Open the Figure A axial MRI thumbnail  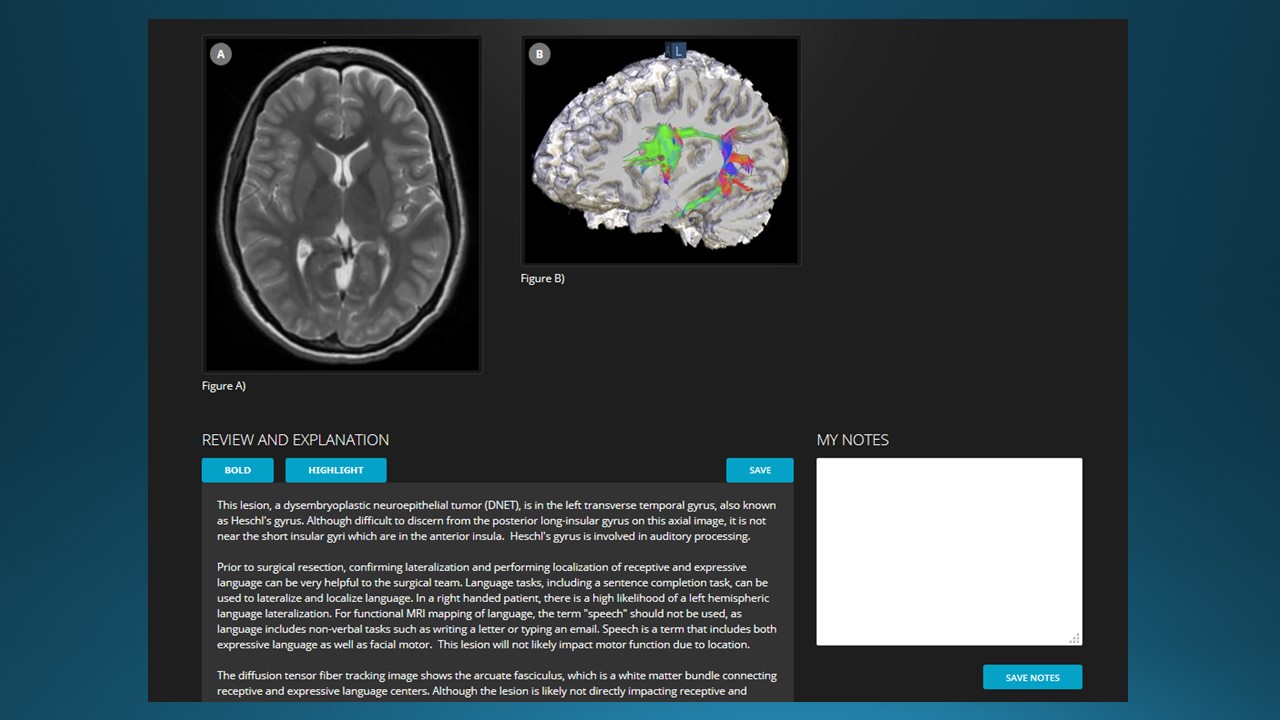click(x=342, y=204)
